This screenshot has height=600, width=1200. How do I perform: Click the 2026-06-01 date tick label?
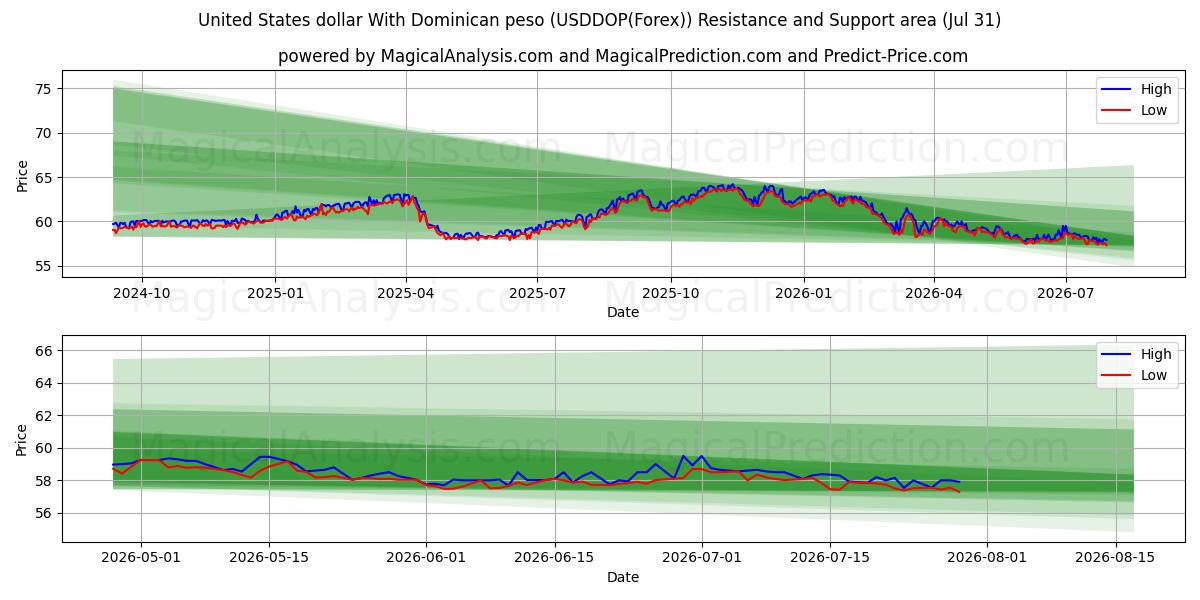pos(426,558)
